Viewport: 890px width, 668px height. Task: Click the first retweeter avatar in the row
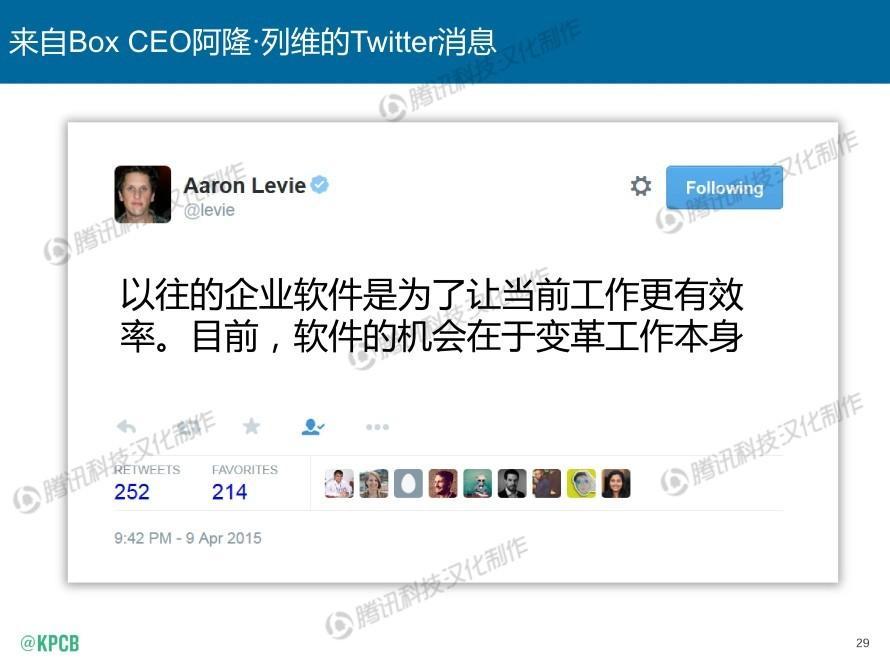(x=339, y=484)
